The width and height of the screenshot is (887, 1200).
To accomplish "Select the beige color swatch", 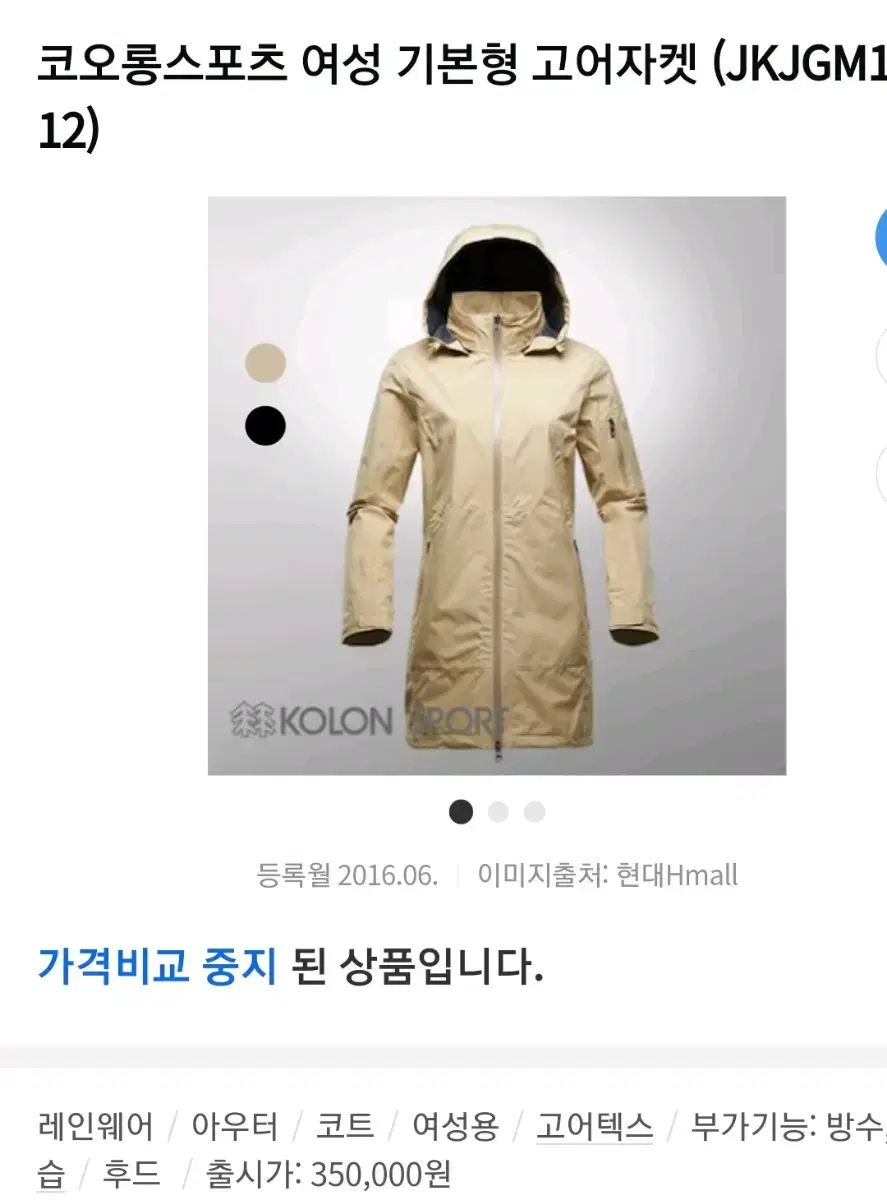I will tap(265, 363).
